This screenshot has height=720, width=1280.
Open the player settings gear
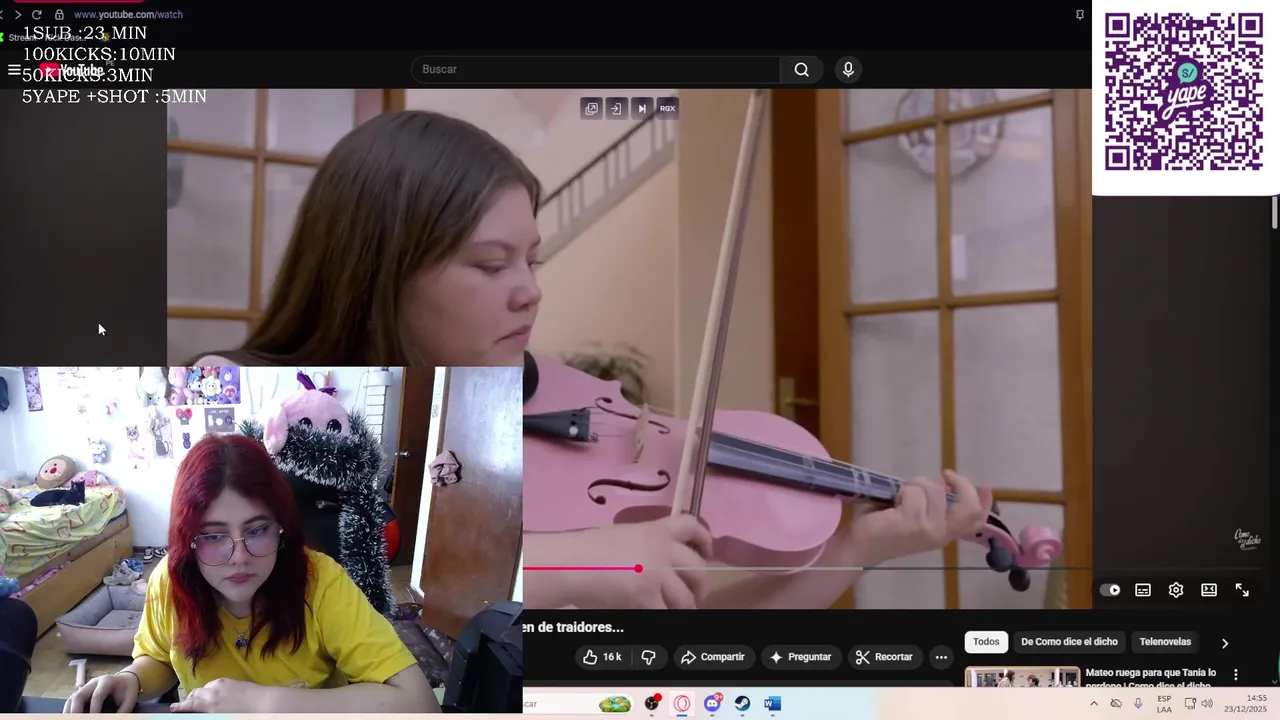tap(1176, 590)
